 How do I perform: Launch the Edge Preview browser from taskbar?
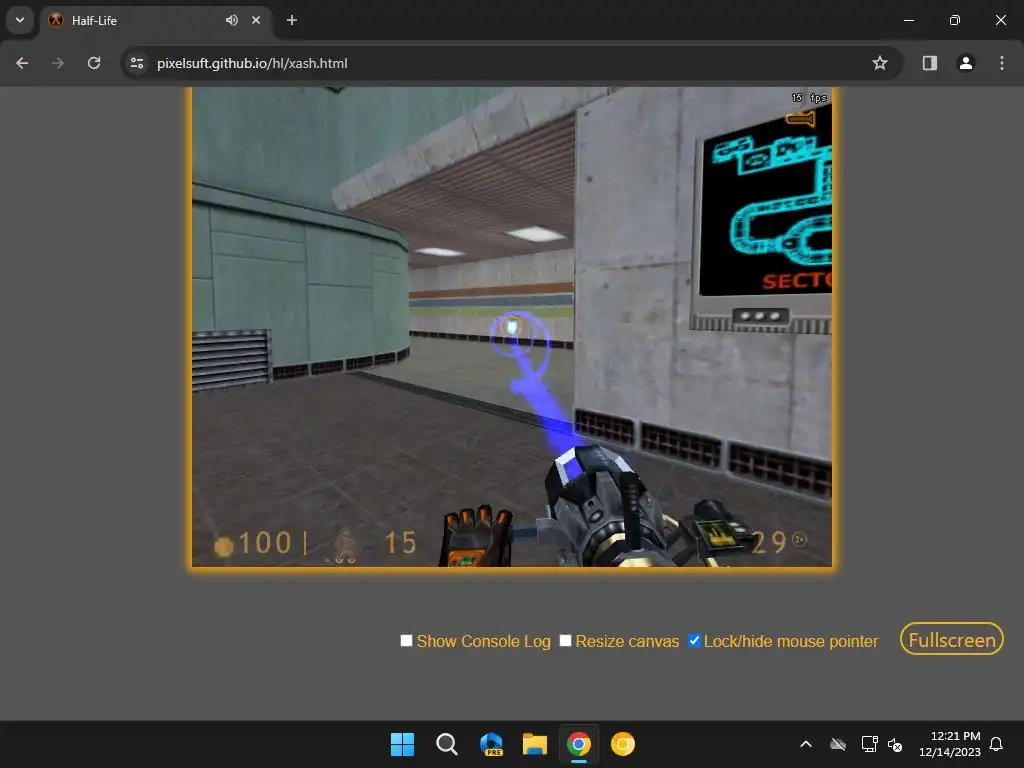point(491,744)
